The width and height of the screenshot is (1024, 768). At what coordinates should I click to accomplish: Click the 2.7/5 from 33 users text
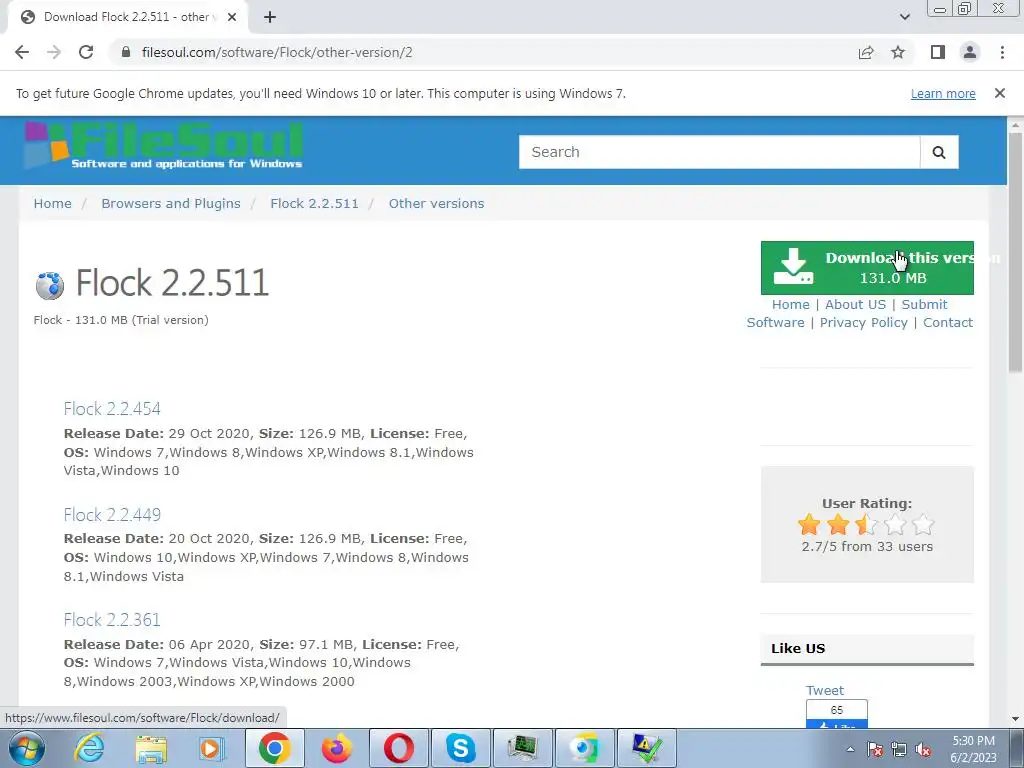pos(867,547)
